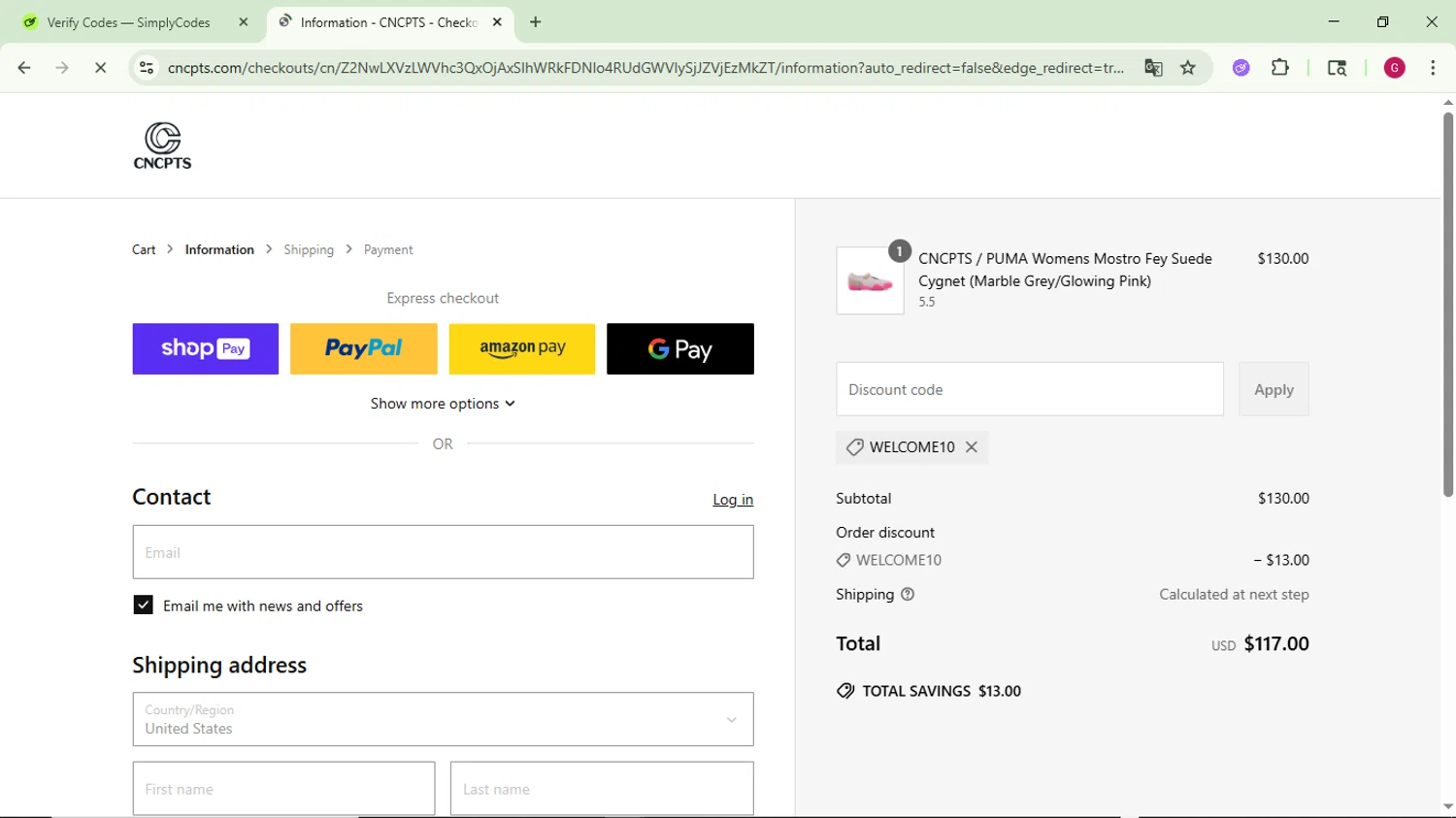Open the Country/Region dropdown

click(443, 719)
